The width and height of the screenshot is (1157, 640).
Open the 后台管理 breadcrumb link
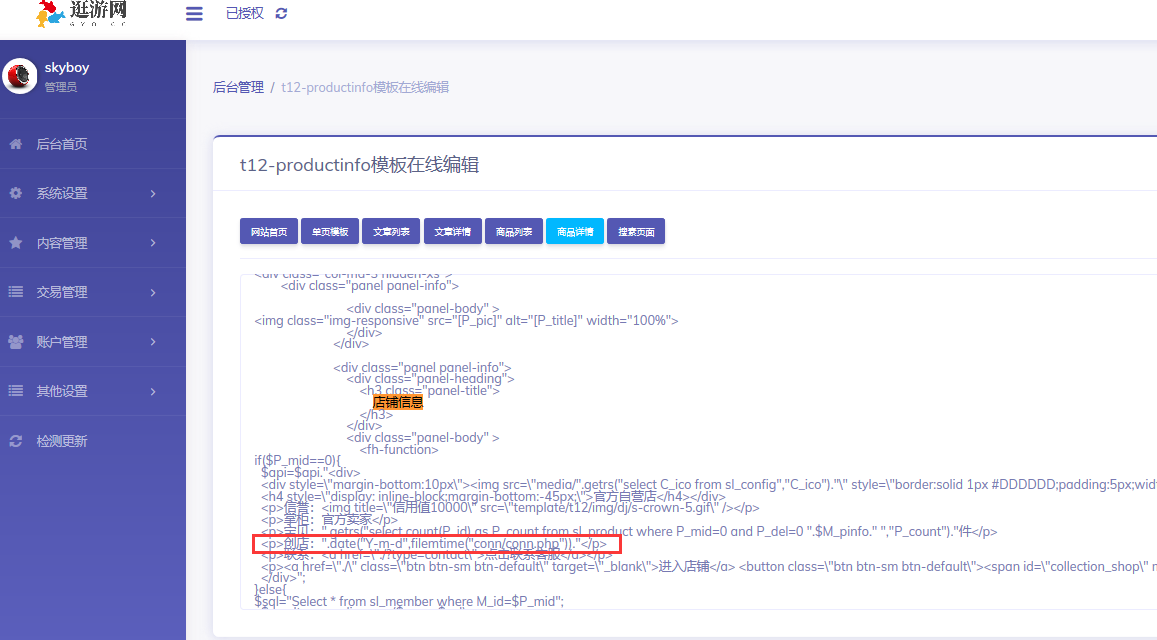pyautogui.click(x=238, y=87)
